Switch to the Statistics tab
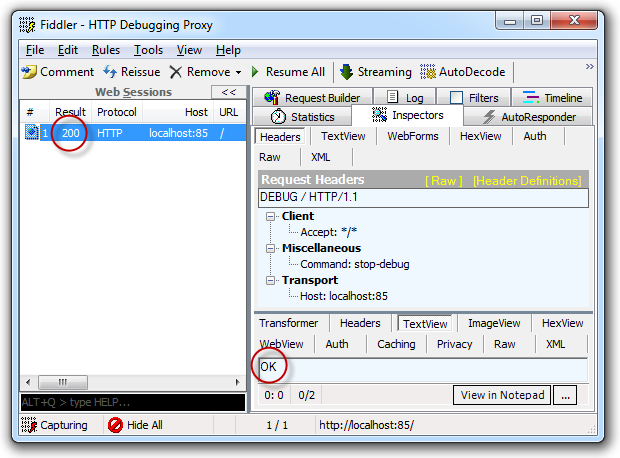 tap(302, 117)
